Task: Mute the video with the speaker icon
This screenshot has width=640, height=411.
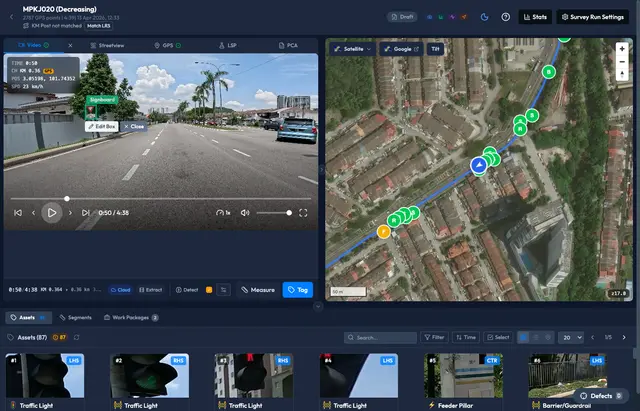Action: pos(245,213)
